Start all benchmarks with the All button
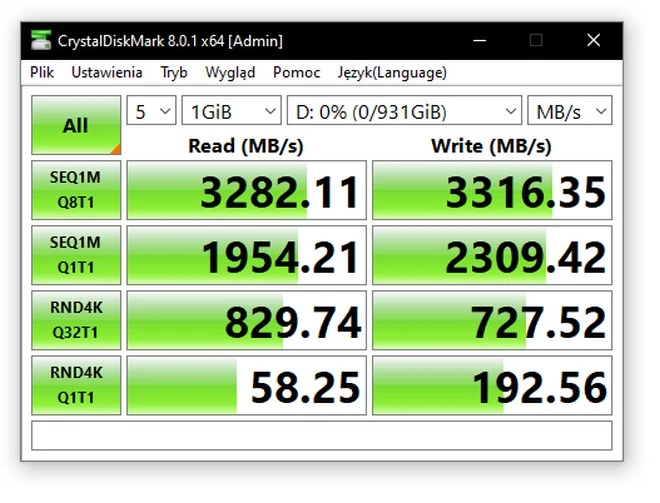The height and width of the screenshot is (503, 660). (x=76, y=126)
